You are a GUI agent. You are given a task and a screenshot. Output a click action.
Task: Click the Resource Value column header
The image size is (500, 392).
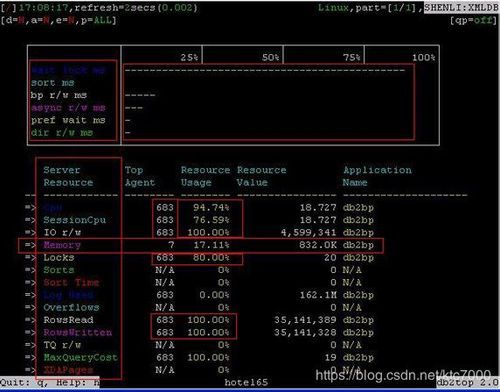coord(262,176)
